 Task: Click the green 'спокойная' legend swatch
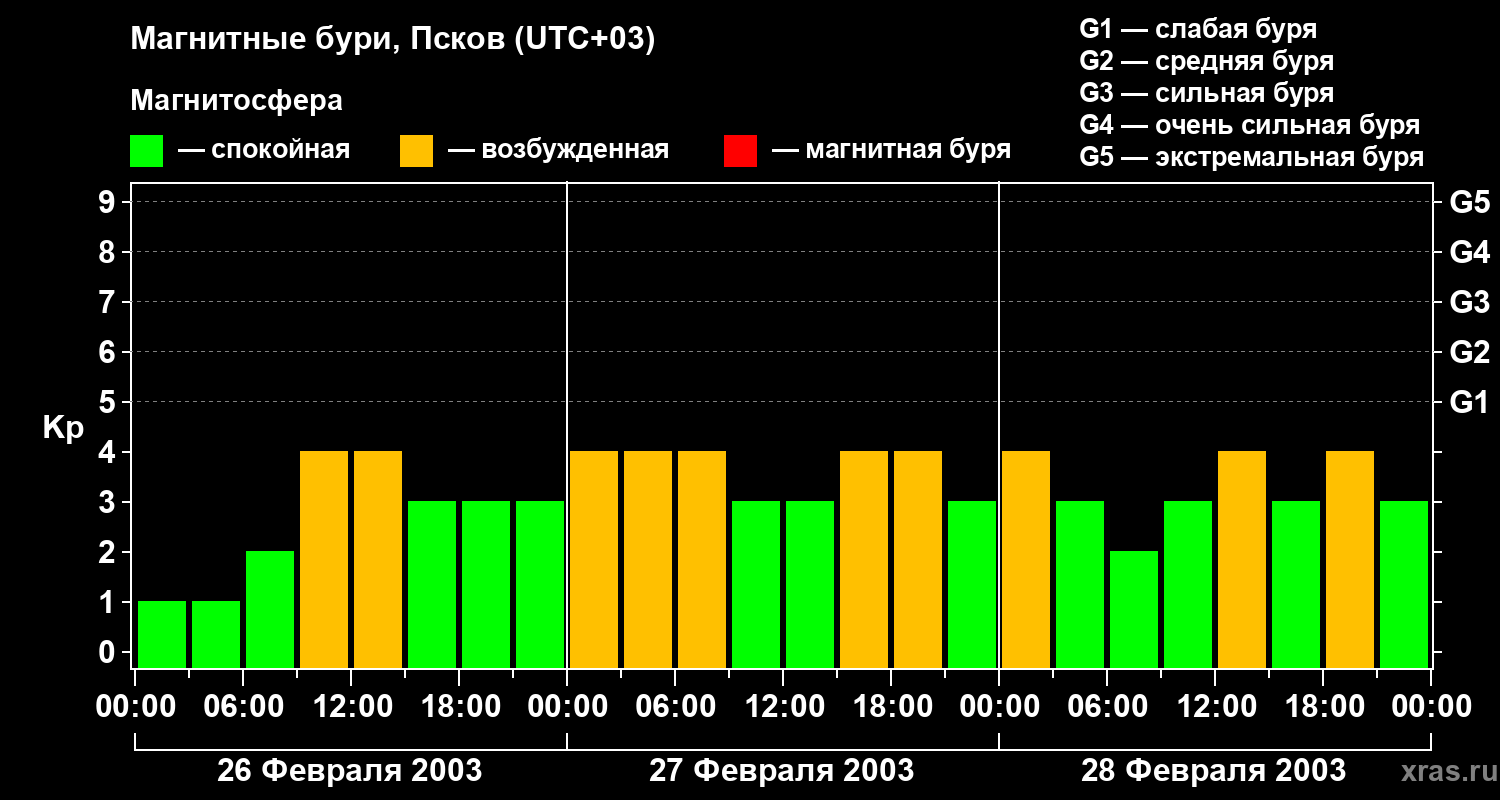146,151
